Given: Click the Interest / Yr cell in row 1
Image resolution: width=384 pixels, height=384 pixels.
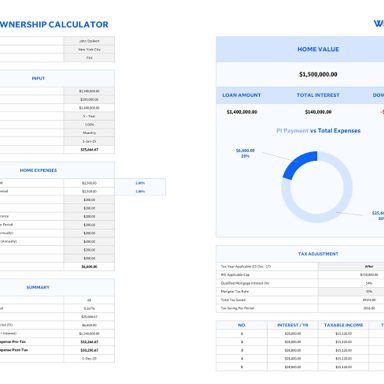Looking at the screenshot, I should (293, 334).
